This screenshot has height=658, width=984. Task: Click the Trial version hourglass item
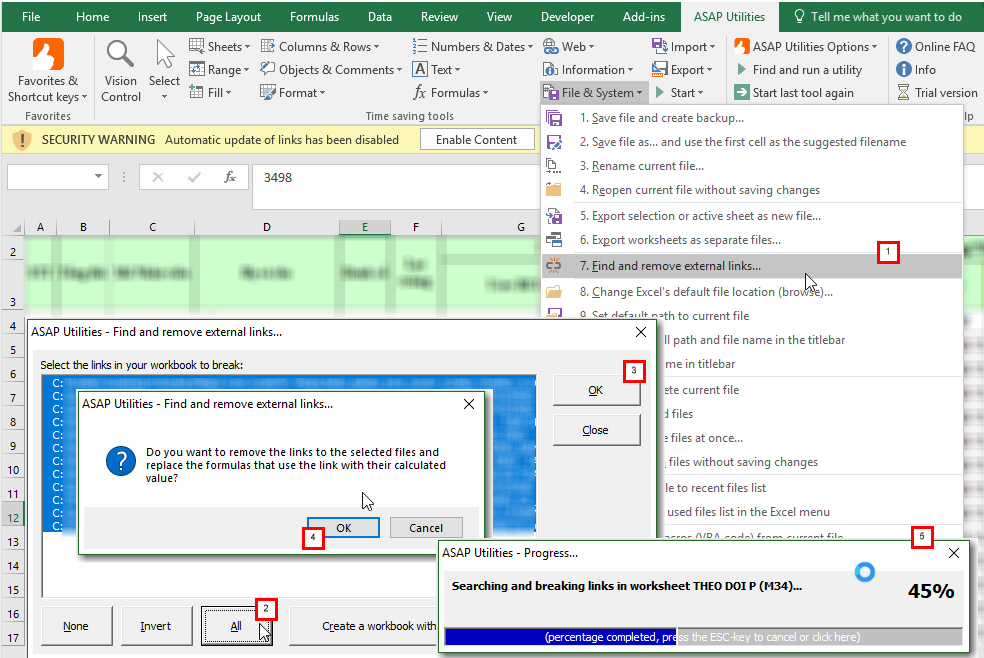[x=937, y=93]
